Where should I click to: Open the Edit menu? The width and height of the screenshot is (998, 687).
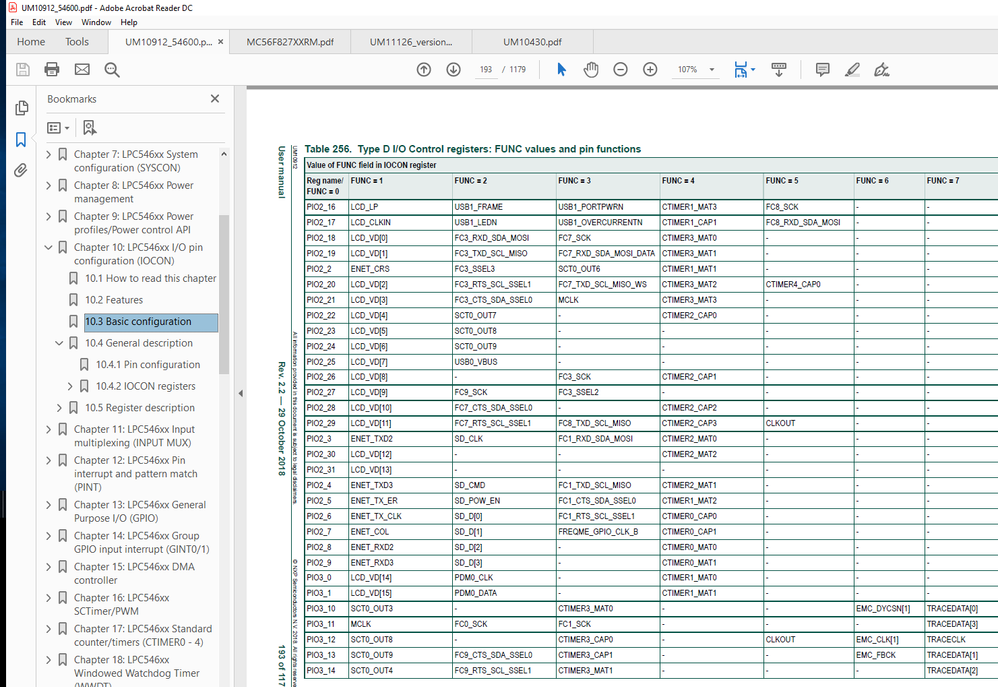tap(39, 22)
